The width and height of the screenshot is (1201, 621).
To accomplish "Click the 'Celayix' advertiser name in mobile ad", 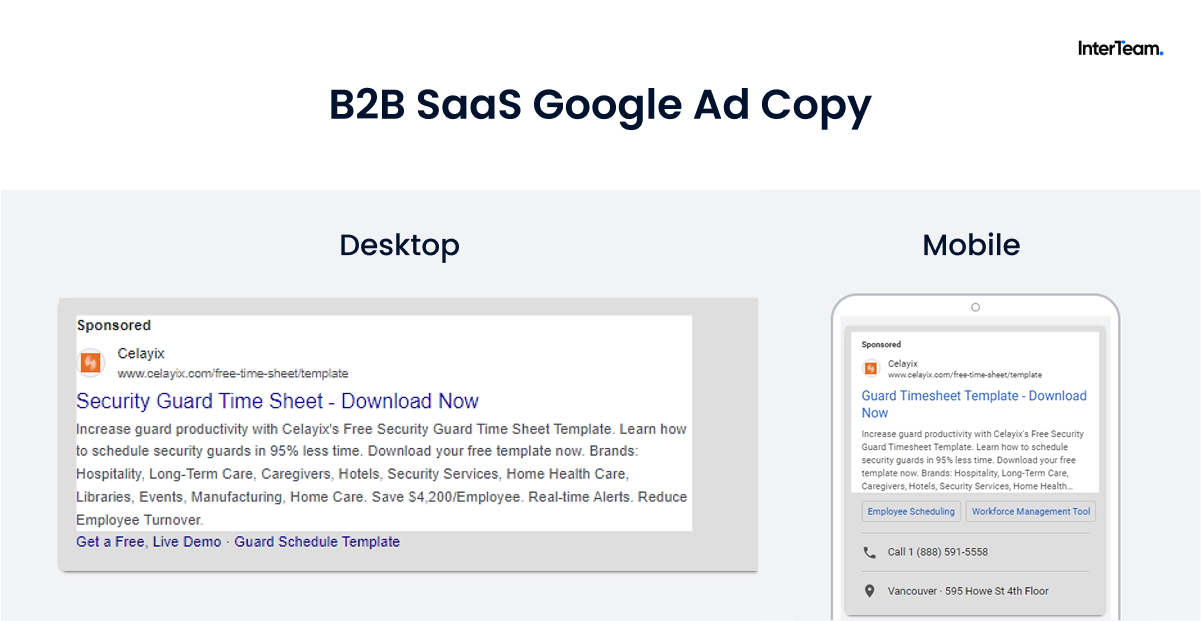I will (903, 364).
